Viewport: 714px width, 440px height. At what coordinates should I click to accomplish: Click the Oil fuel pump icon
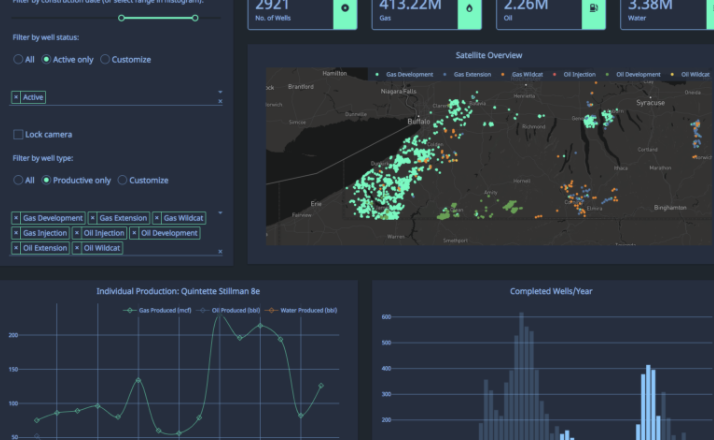596,8
